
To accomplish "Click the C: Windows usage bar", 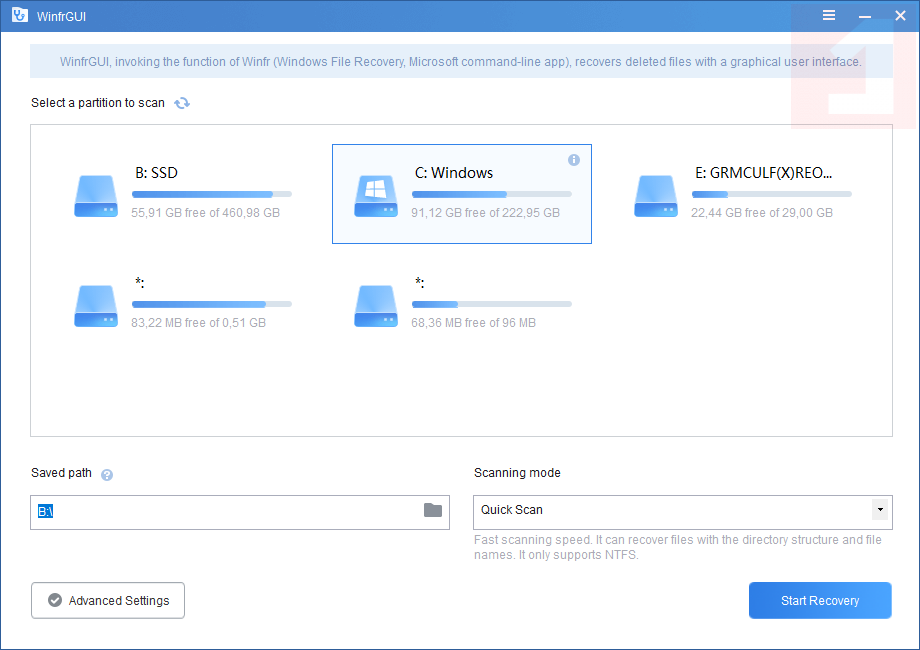I will (492, 194).
